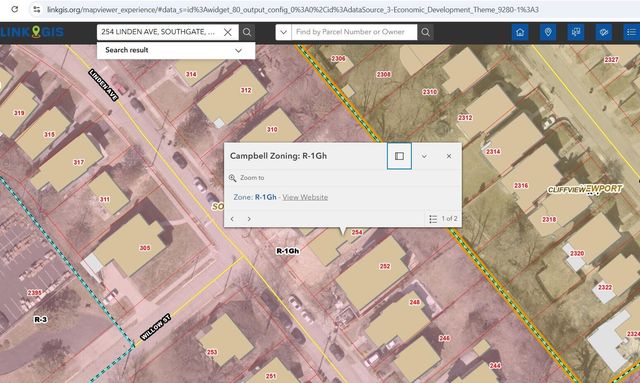Click the WILLOW ST street label

coord(156,327)
